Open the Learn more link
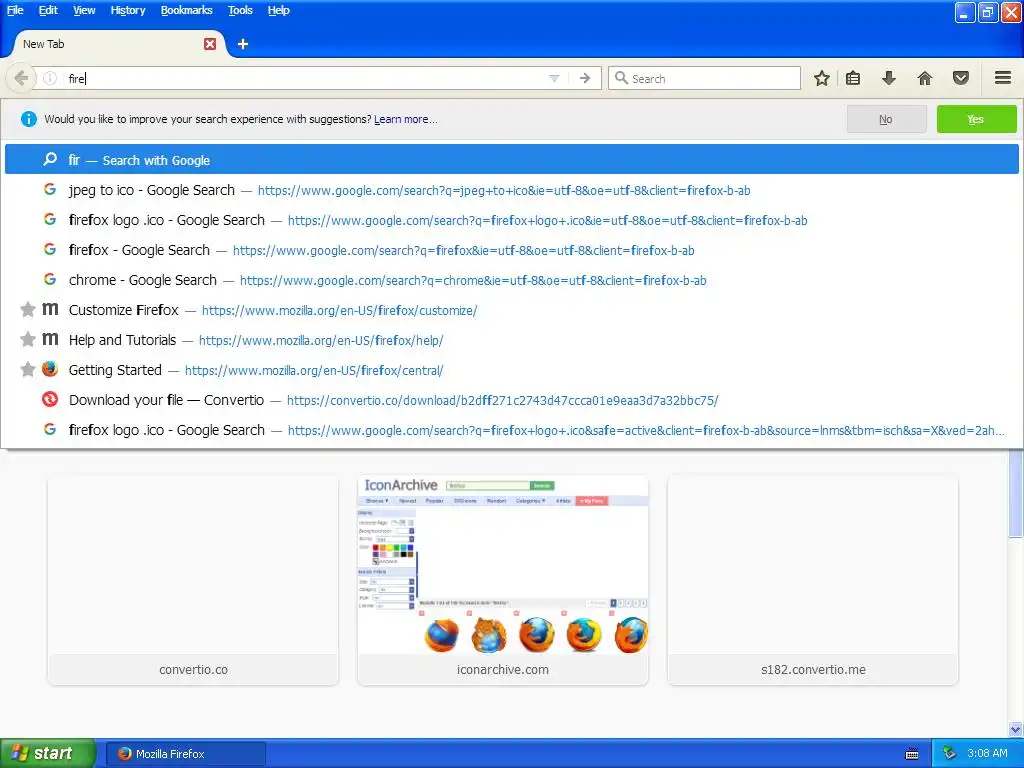The width and height of the screenshot is (1024, 768). pyautogui.click(x=406, y=120)
